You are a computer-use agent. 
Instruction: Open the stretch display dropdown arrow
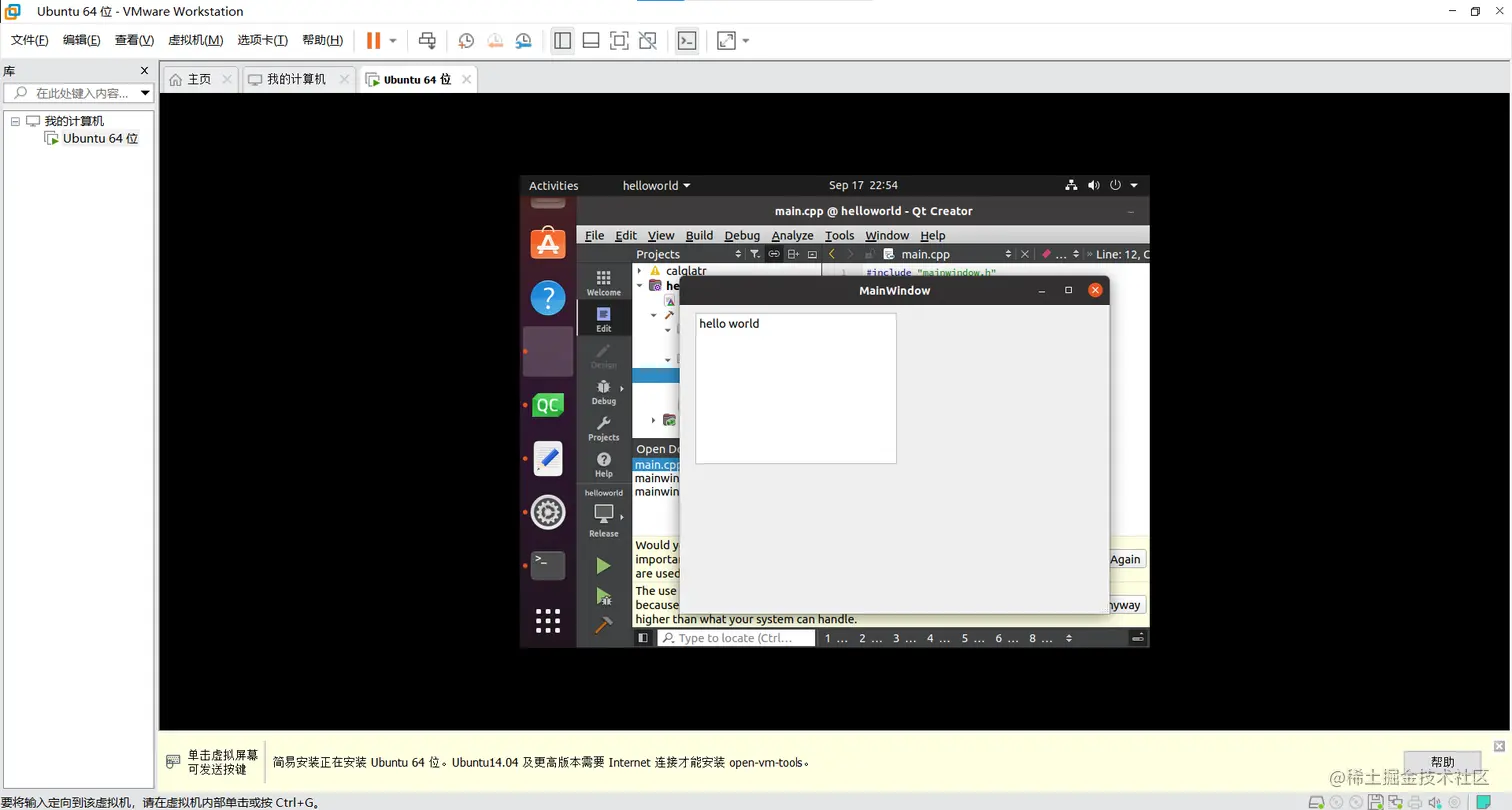click(746, 41)
